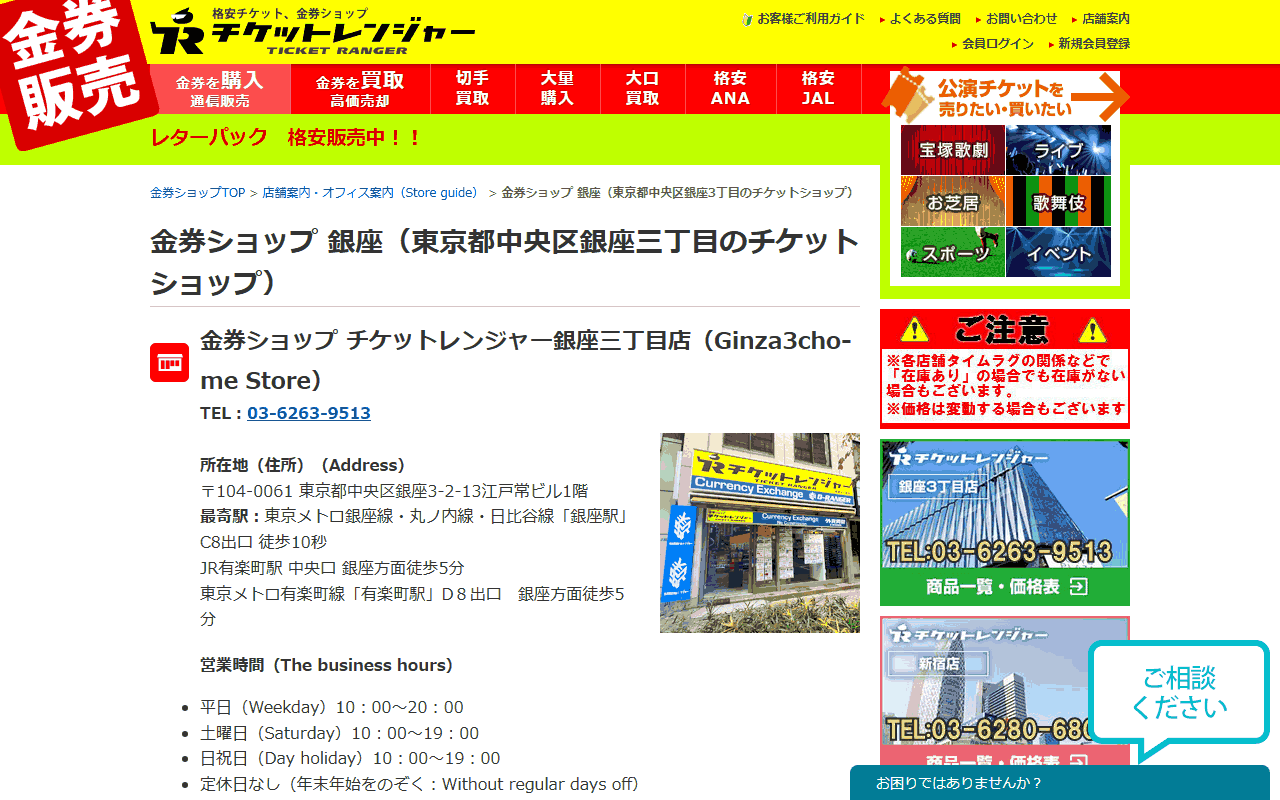This screenshot has width=1280, height=800.
Task: Open the イベント ticket category tile
Action: (1058, 252)
